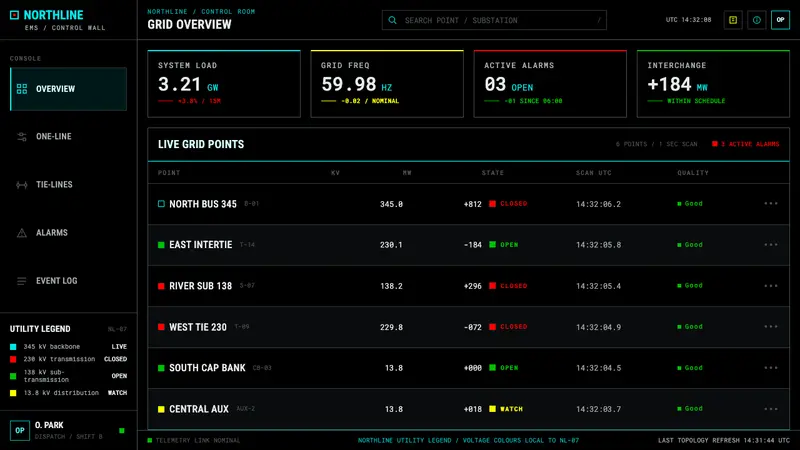The height and width of the screenshot is (450, 800).
Task: Sort by the Scan UTC column header
Action: (594, 172)
